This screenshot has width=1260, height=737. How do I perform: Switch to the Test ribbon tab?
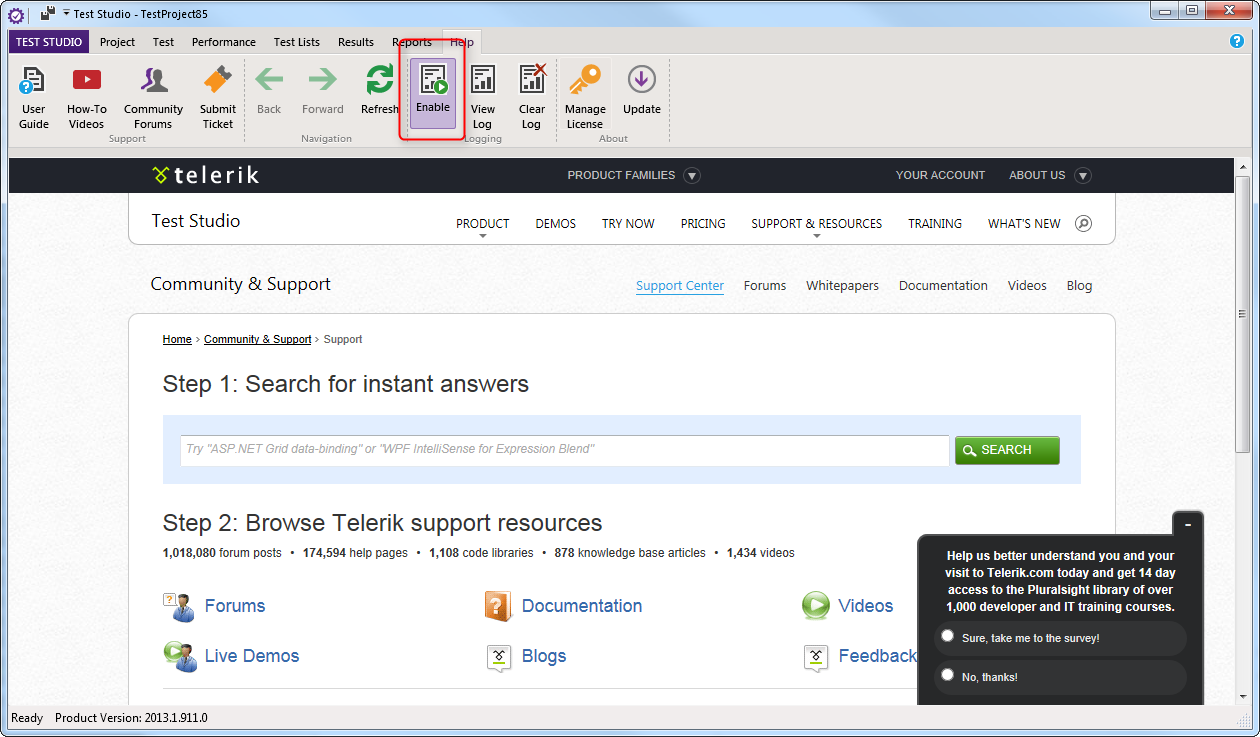(x=164, y=42)
